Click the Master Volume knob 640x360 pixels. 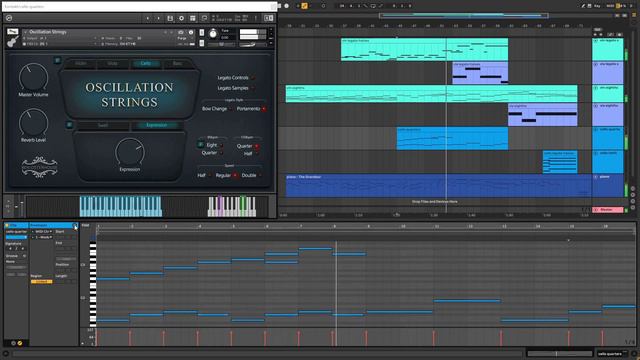point(33,77)
